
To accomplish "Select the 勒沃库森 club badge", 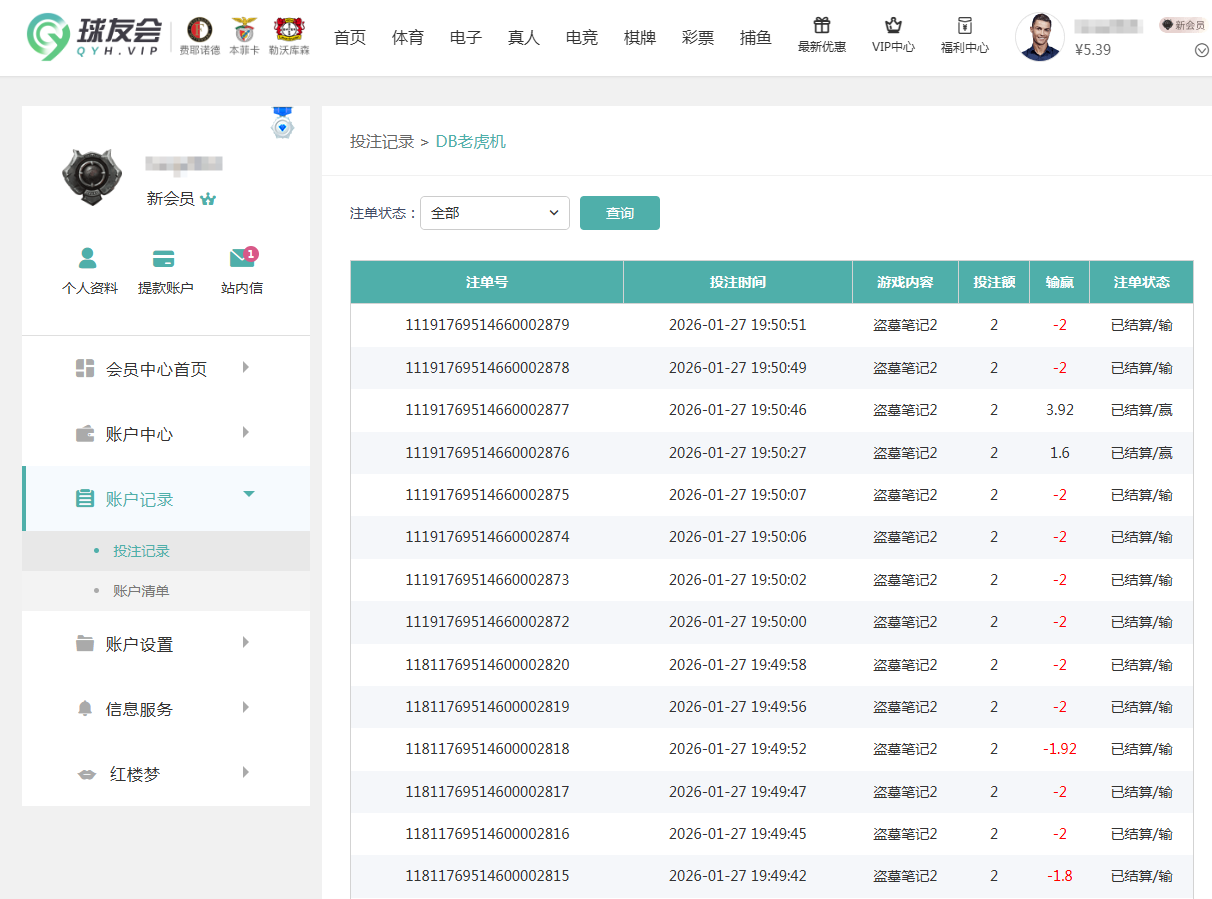I will [289, 30].
